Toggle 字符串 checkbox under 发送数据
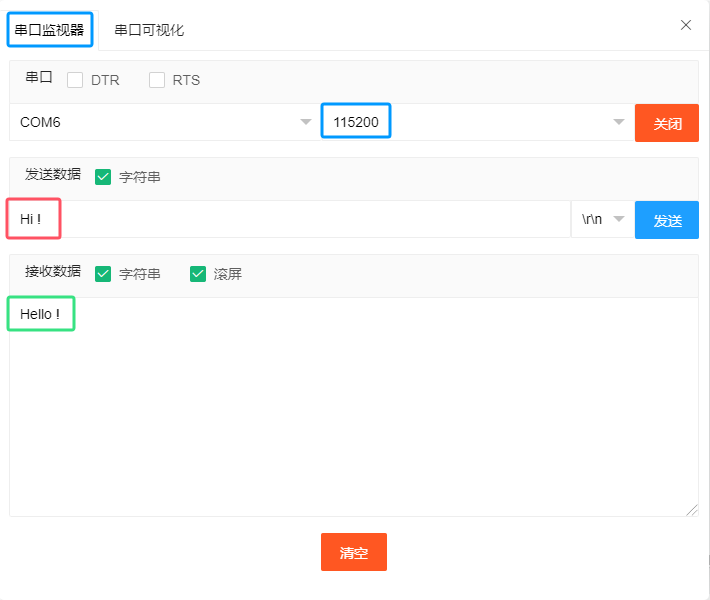710x600 pixels. pyautogui.click(x=103, y=177)
